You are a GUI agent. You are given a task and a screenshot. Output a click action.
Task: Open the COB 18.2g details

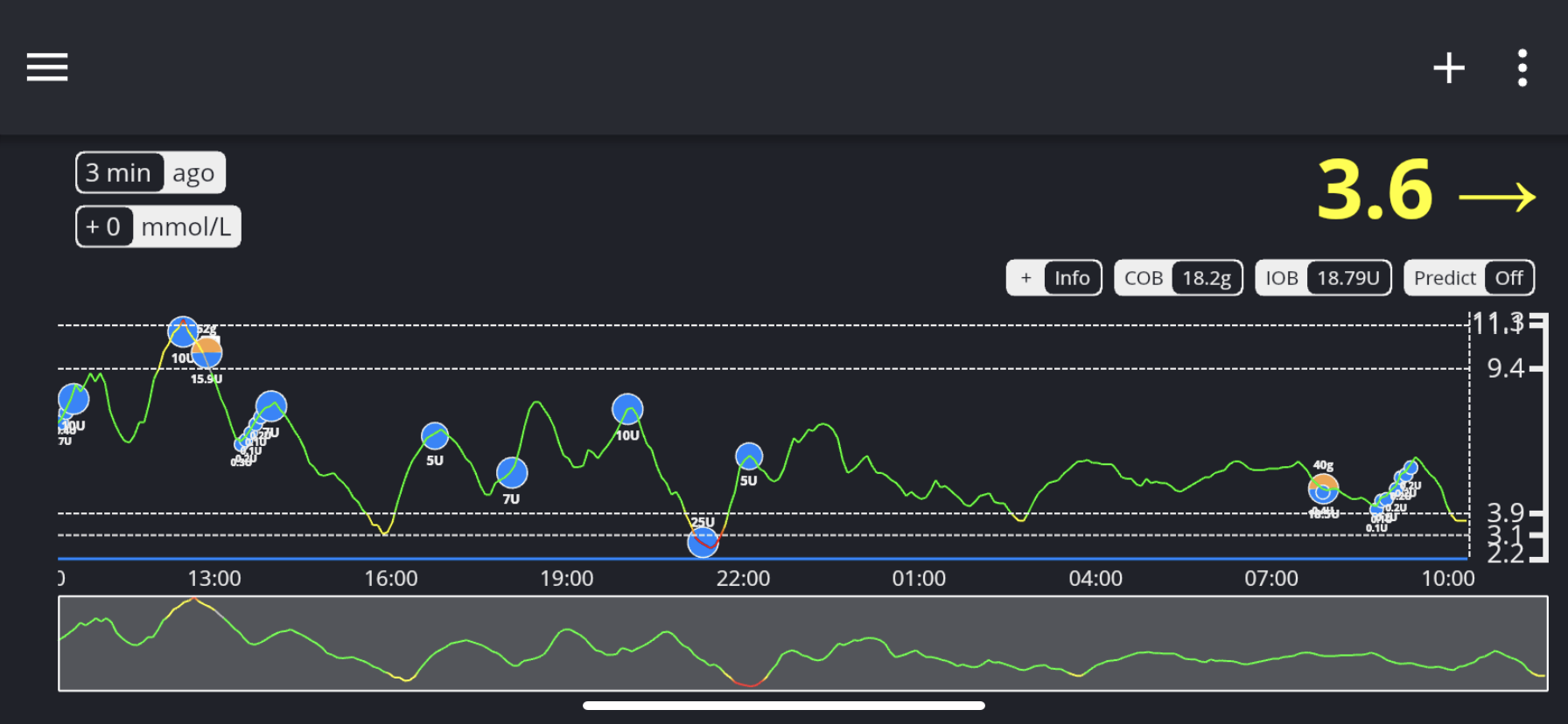(x=1178, y=278)
